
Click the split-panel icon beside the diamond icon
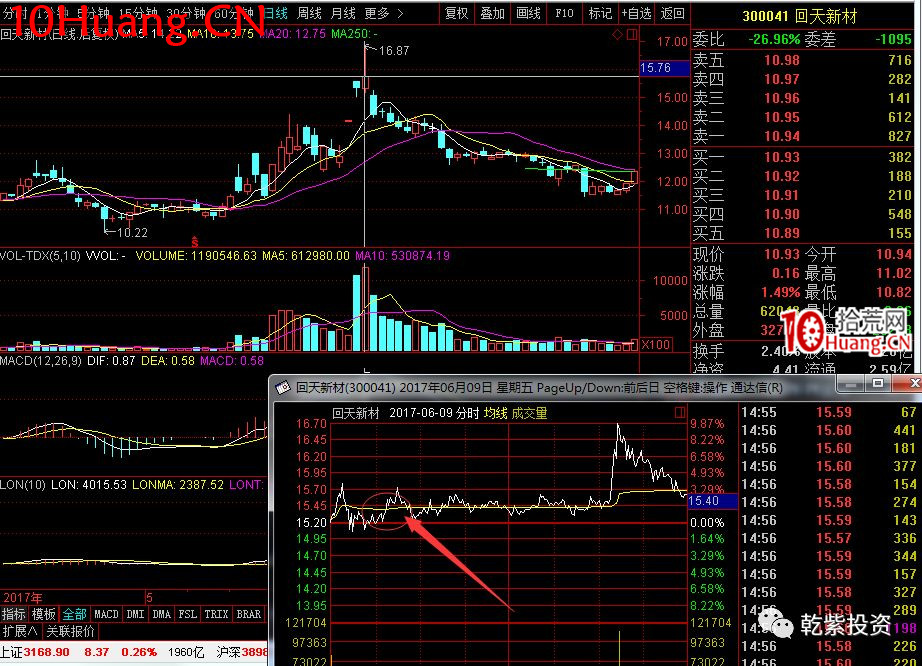coord(632,35)
